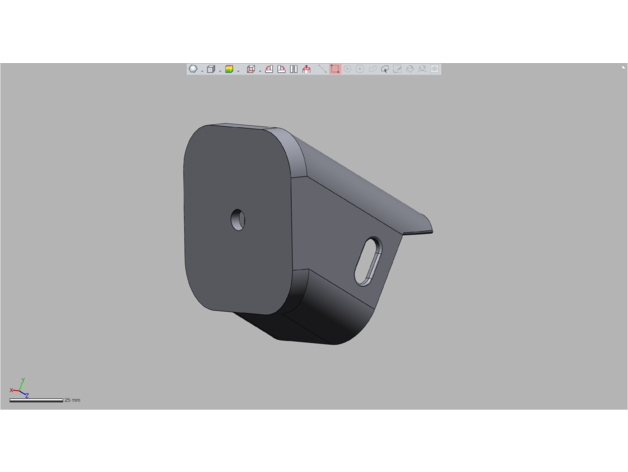The width and height of the screenshot is (628, 472).
Task: Toggle the red highlighted rectangle selection tool
Action: tap(335, 69)
